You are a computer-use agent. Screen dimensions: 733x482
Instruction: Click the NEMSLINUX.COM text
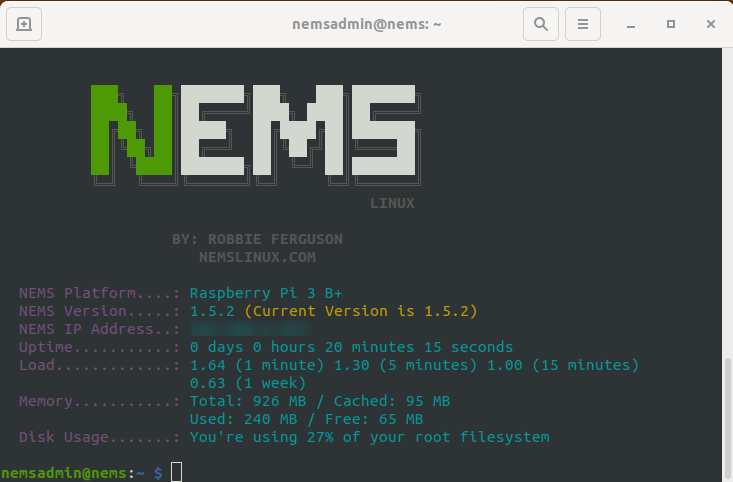(257, 257)
